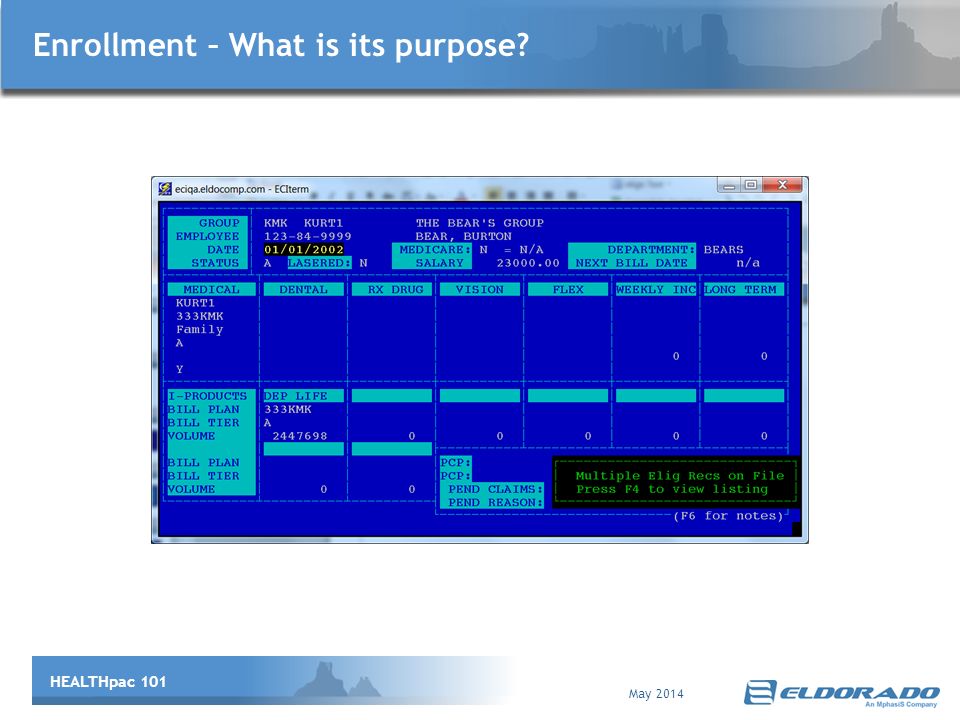
Task: Click the n/a next bill date value
Action: tap(748, 263)
